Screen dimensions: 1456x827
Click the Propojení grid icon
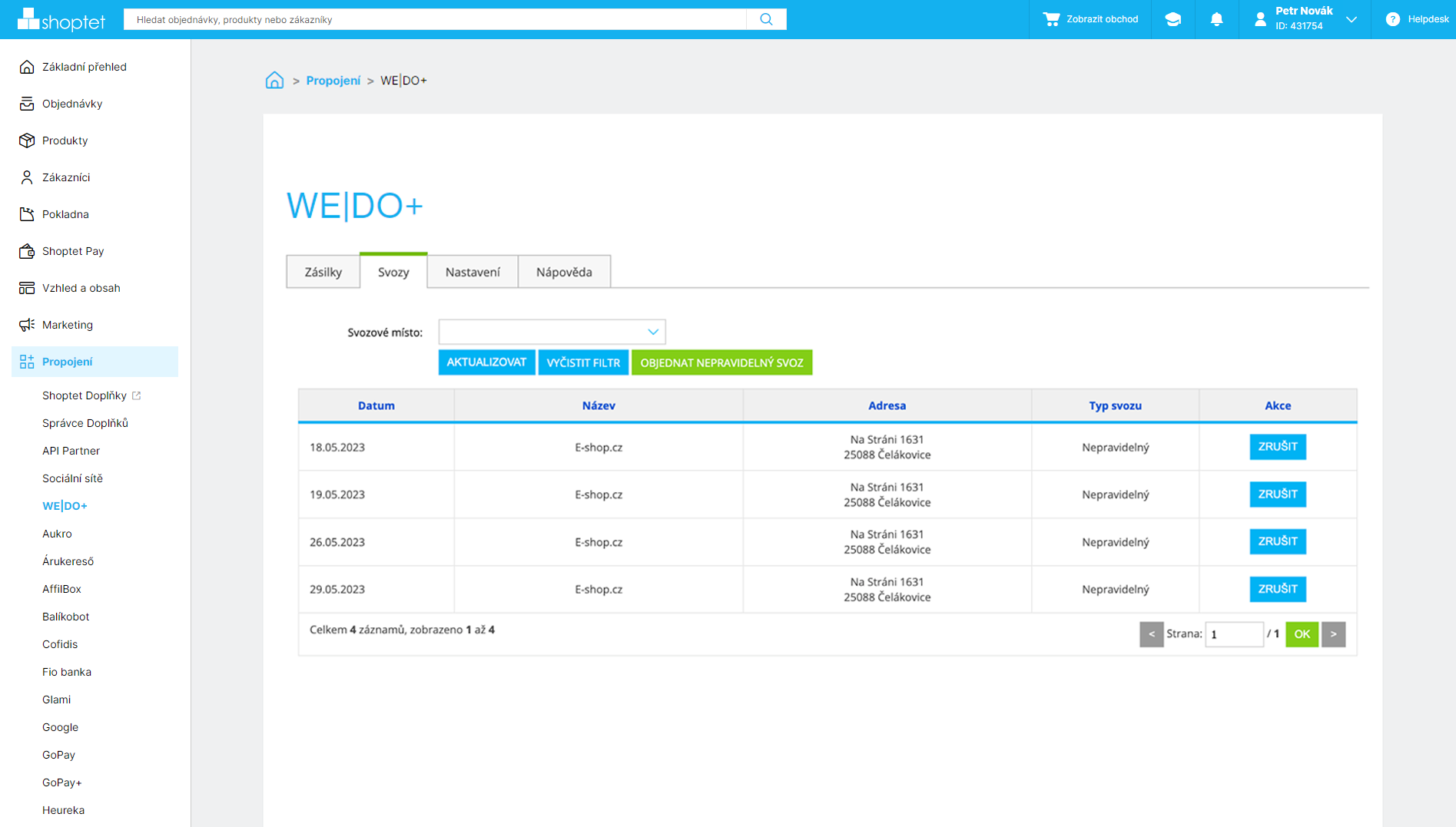[x=27, y=362]
